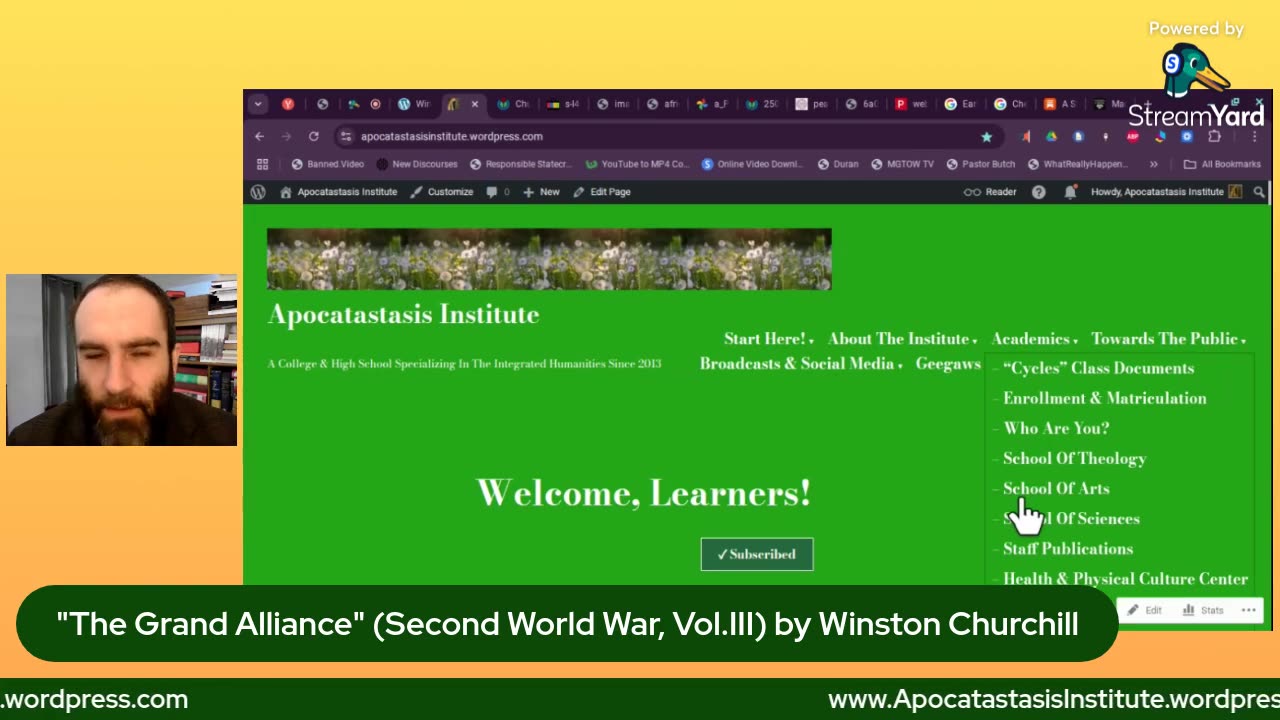Select Enrollment & Matriculation submenu item

[x=1104, y=398]
